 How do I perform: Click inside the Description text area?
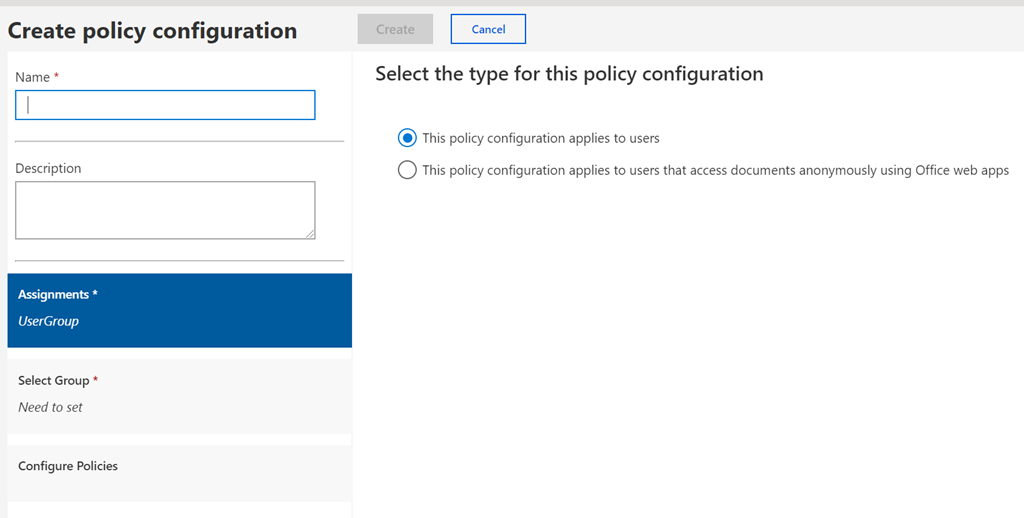coord(165,210)
